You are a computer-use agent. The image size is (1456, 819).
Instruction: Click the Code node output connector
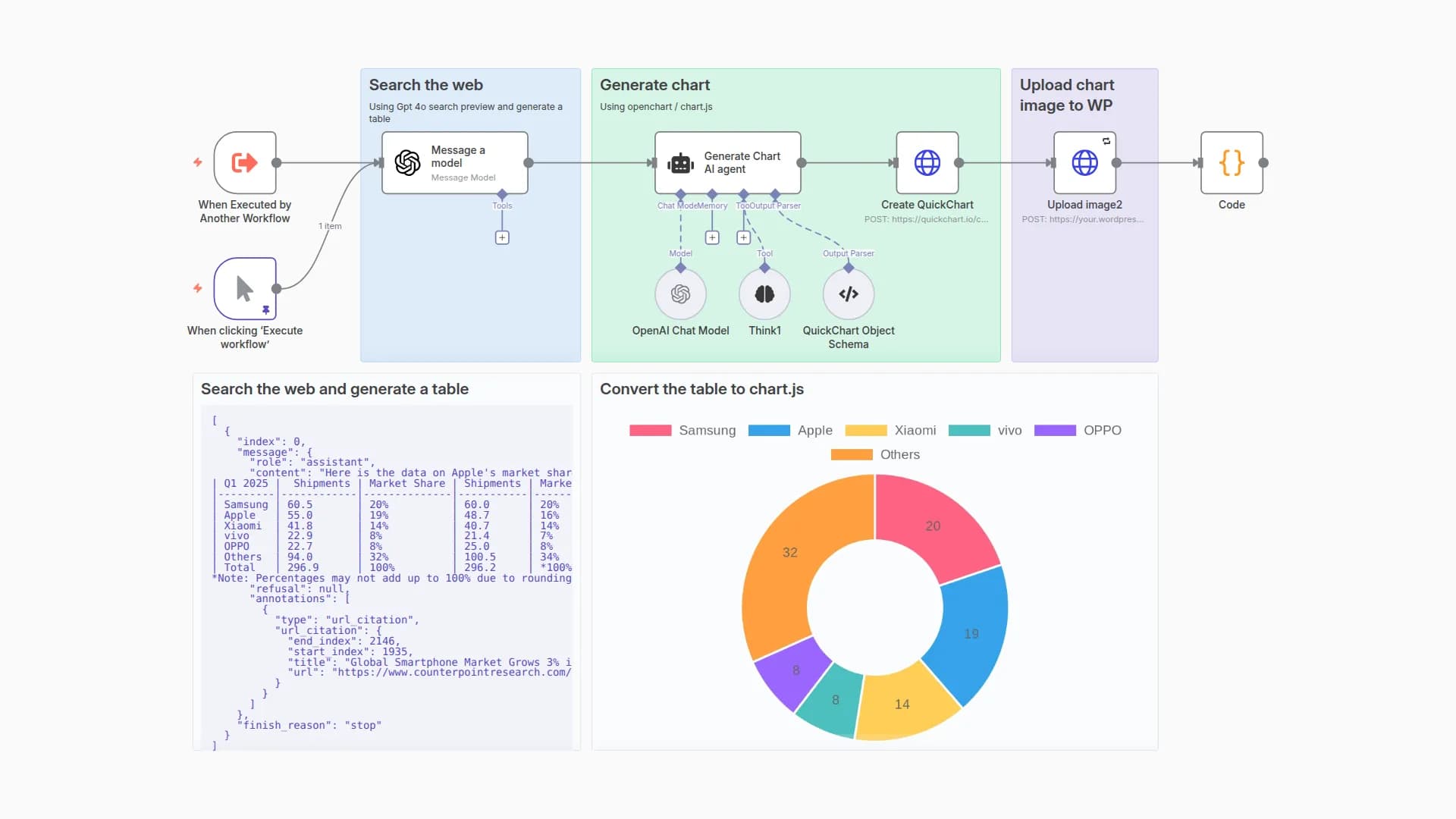1263,162
